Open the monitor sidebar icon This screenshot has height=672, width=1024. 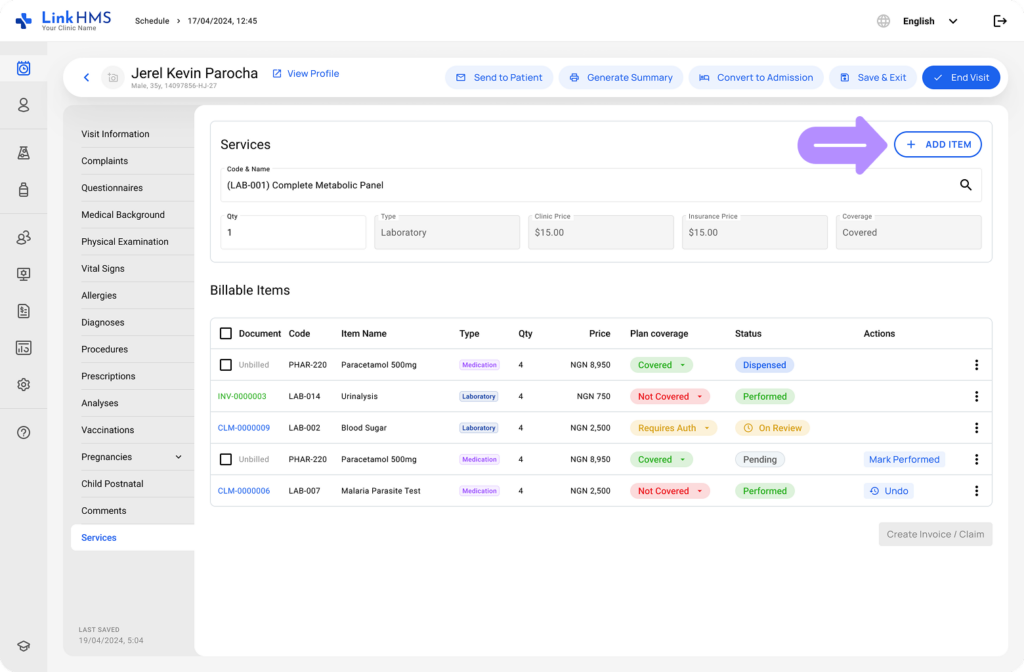click(x=24, y=274)
